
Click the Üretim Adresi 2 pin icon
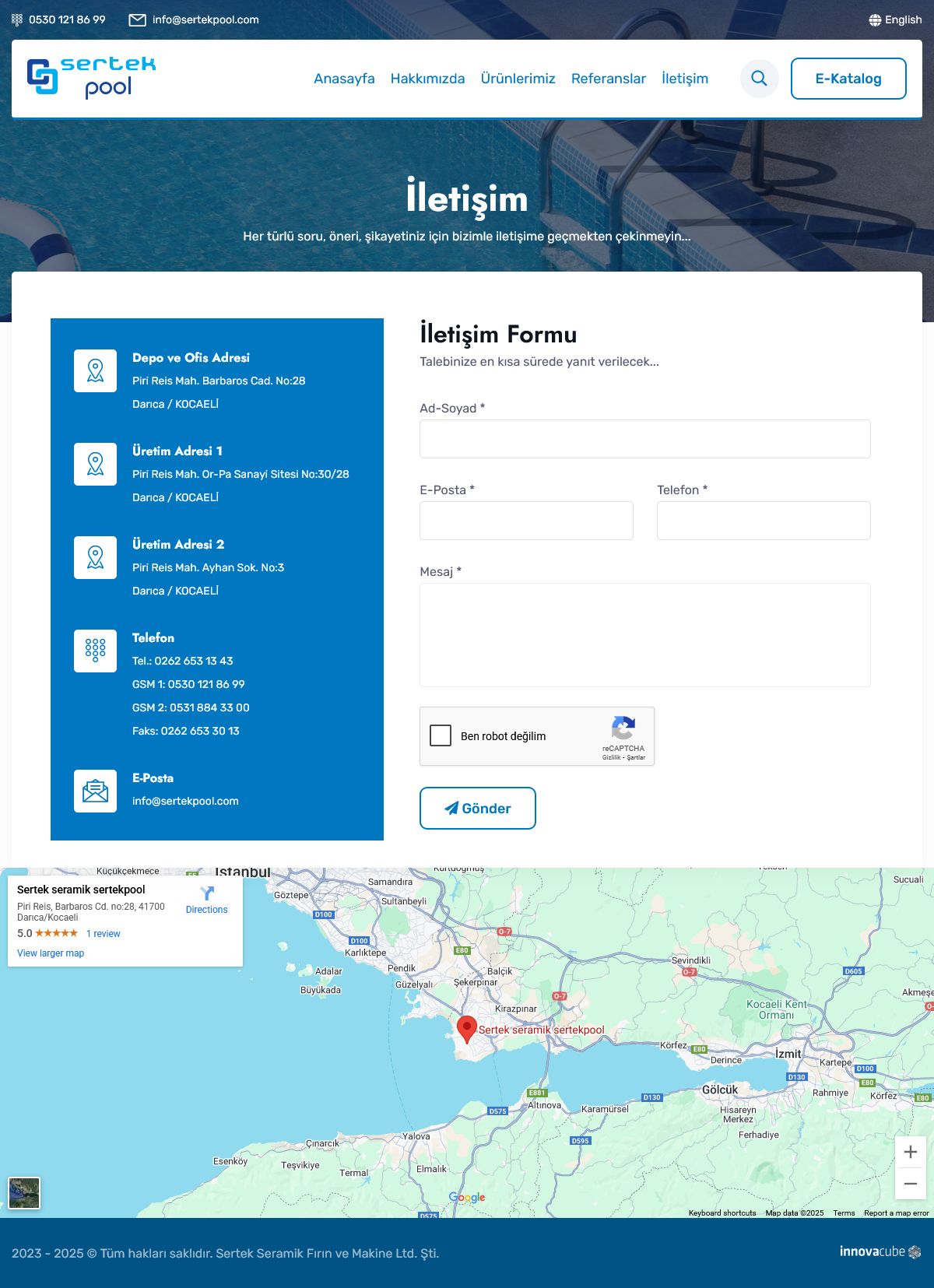click(x=95, y=557)
